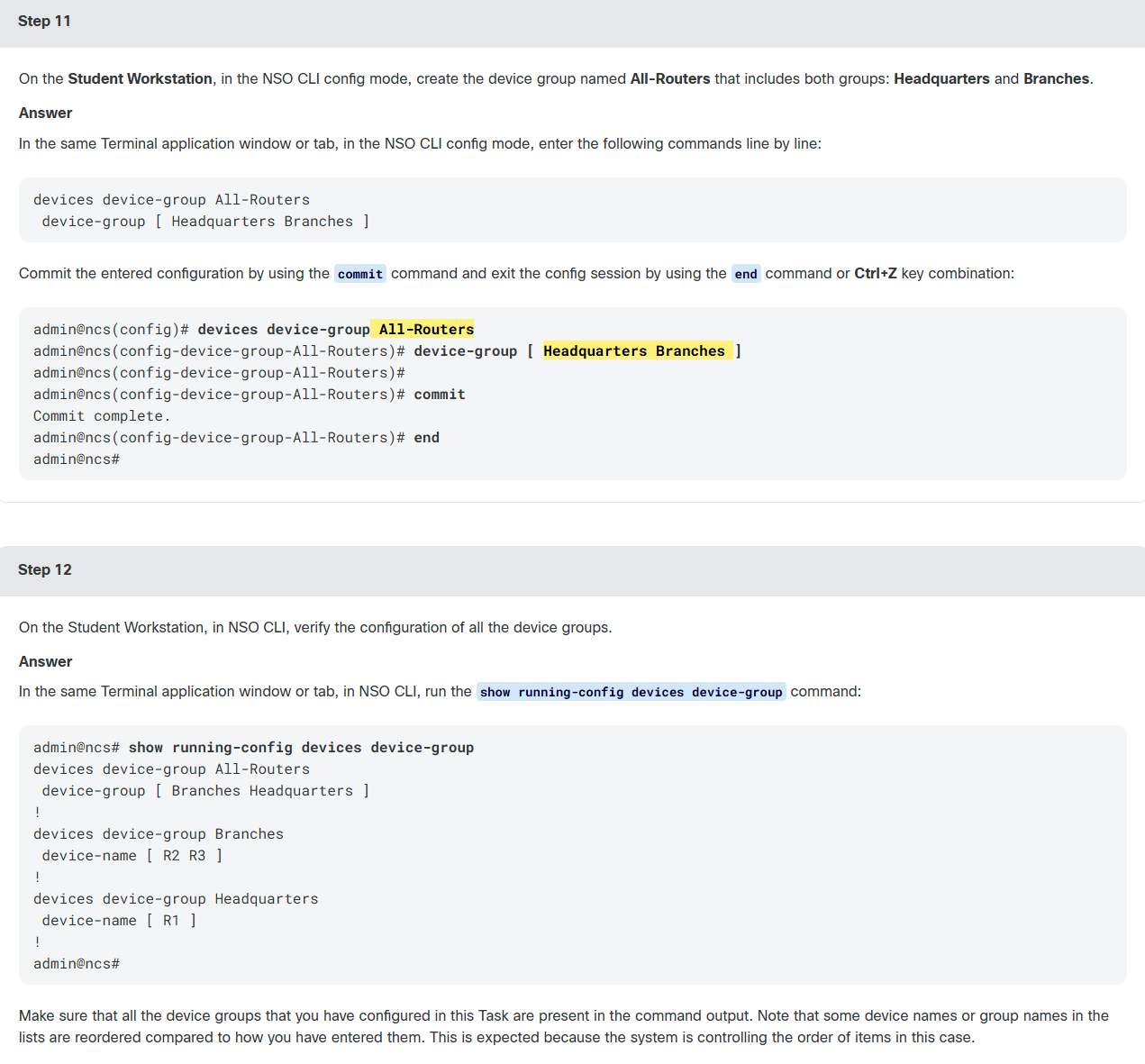Click the Step 11 header bar
Image resolution: width=1145 pixels, height=1064 pixels.
click(x=572, y=22)
